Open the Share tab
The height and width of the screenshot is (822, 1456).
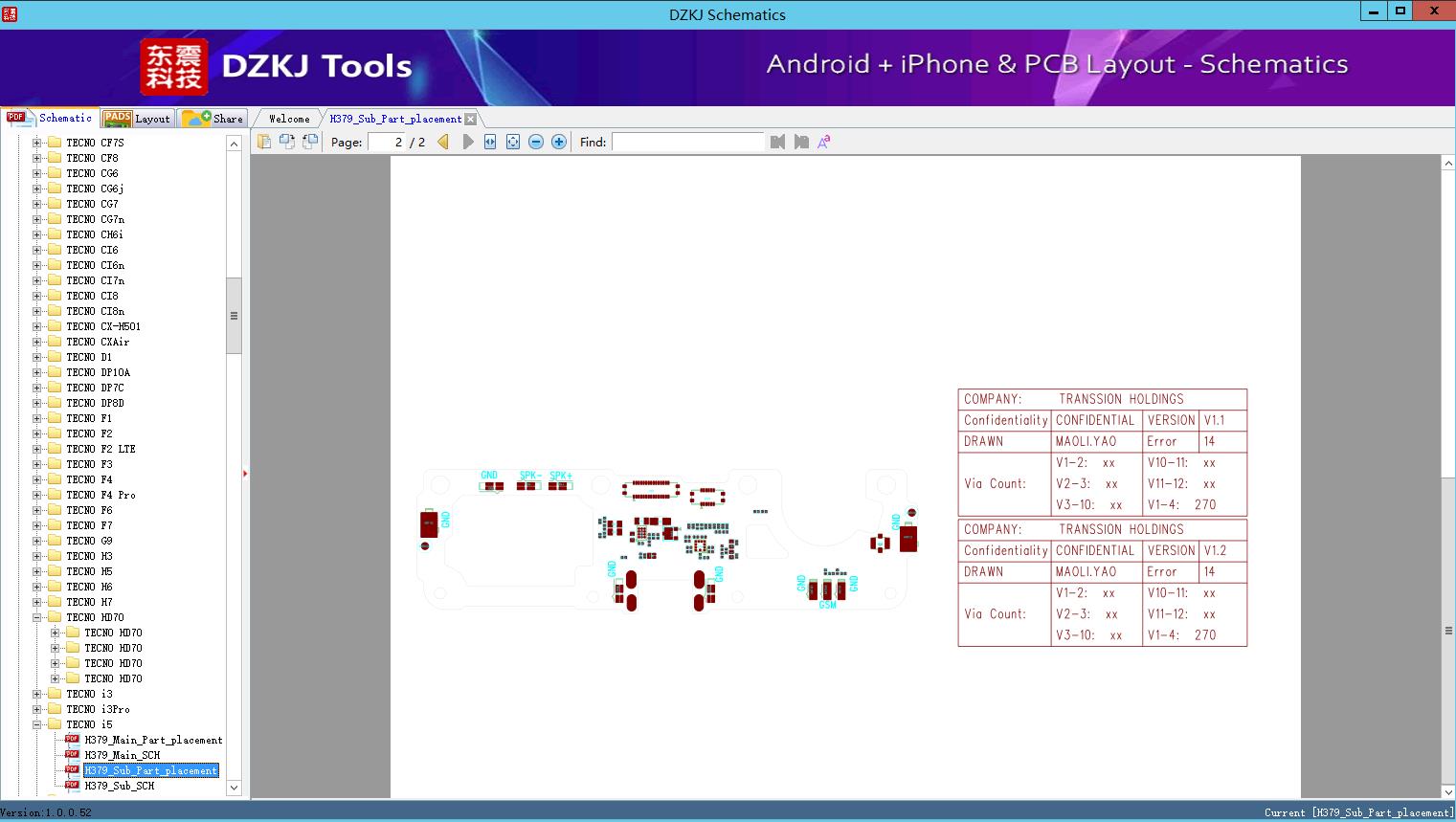coord(213,119)
